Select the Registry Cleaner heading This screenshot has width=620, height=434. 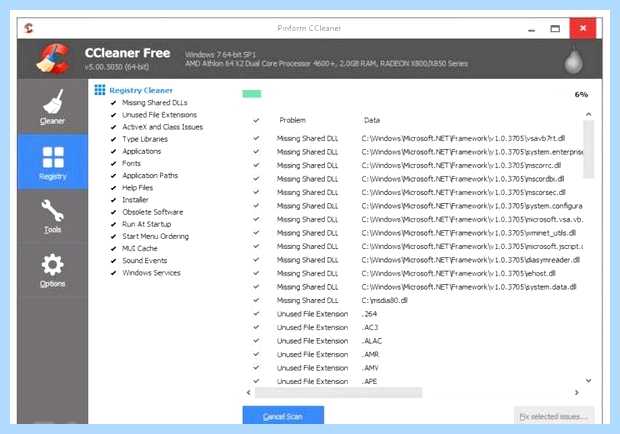141,91
